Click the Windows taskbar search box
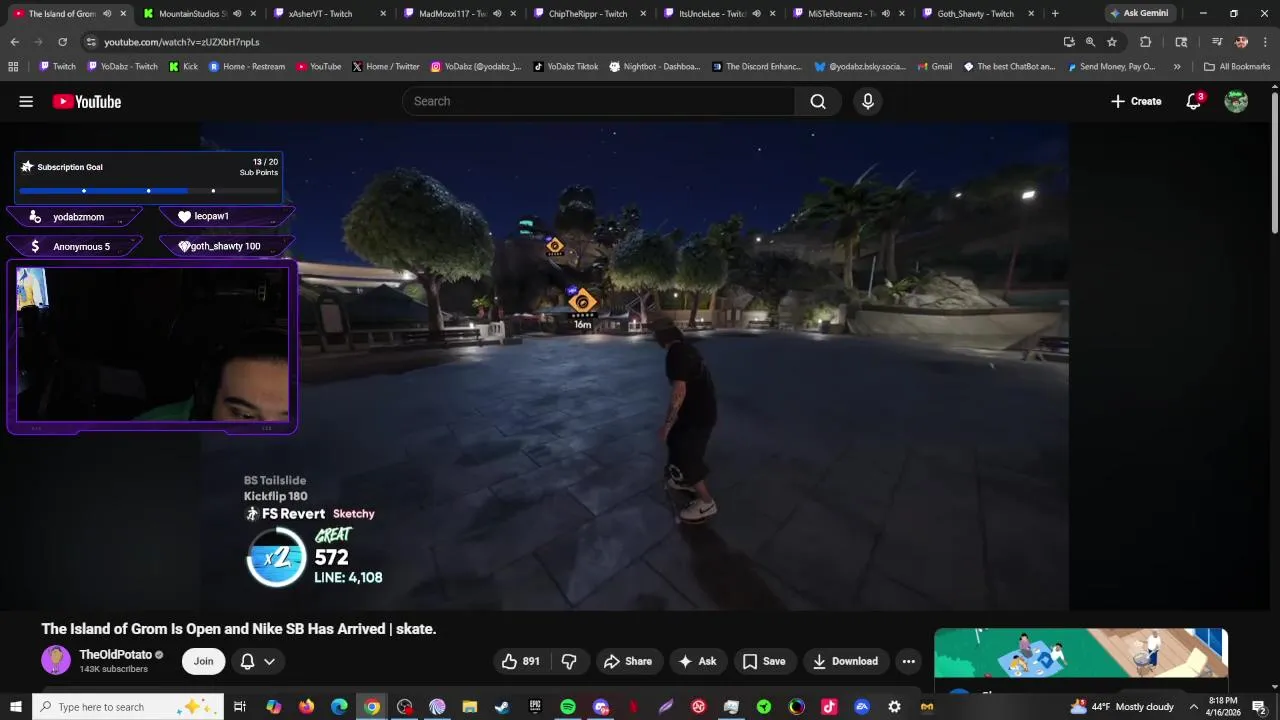This screenshot has height=720, width=1280. coord(127,707)
